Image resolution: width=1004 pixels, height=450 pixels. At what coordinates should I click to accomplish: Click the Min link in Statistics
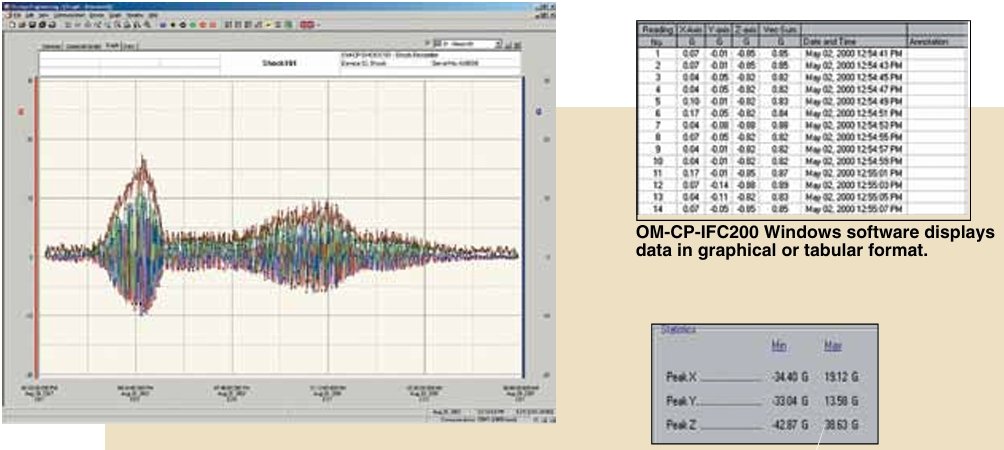coord(779,346)
